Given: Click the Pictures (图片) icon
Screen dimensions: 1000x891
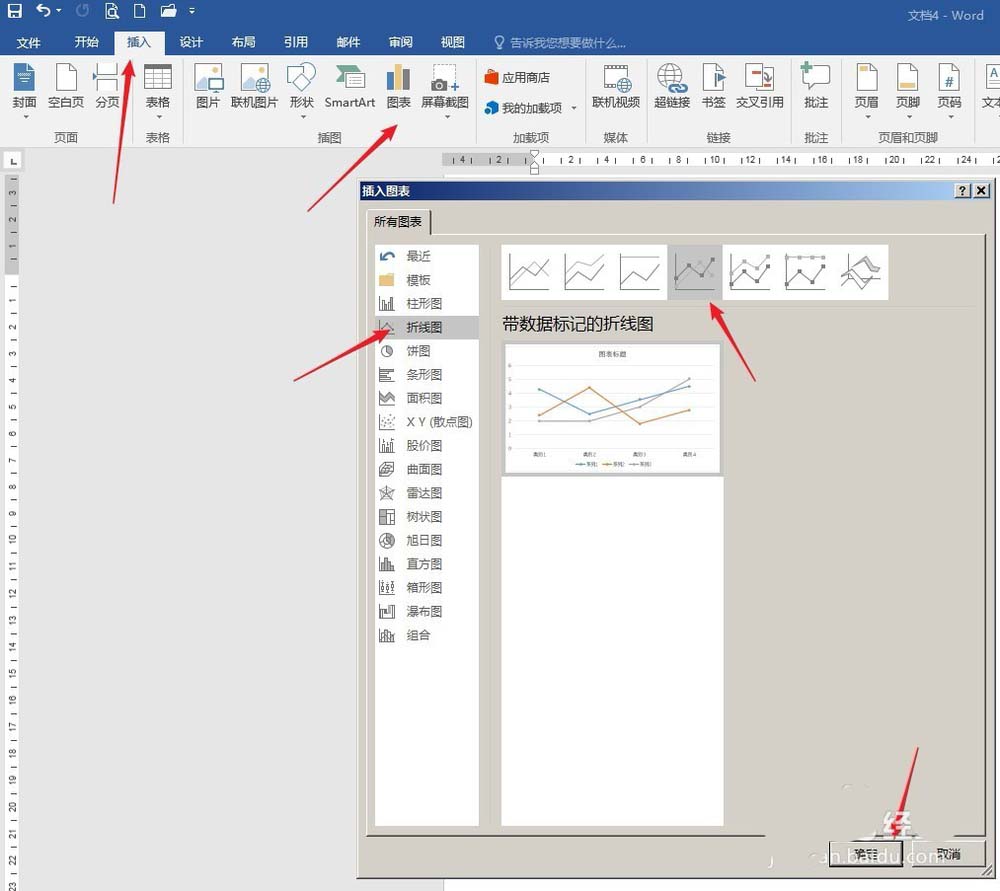Looking at the screenshot, I should pos(208,87).
